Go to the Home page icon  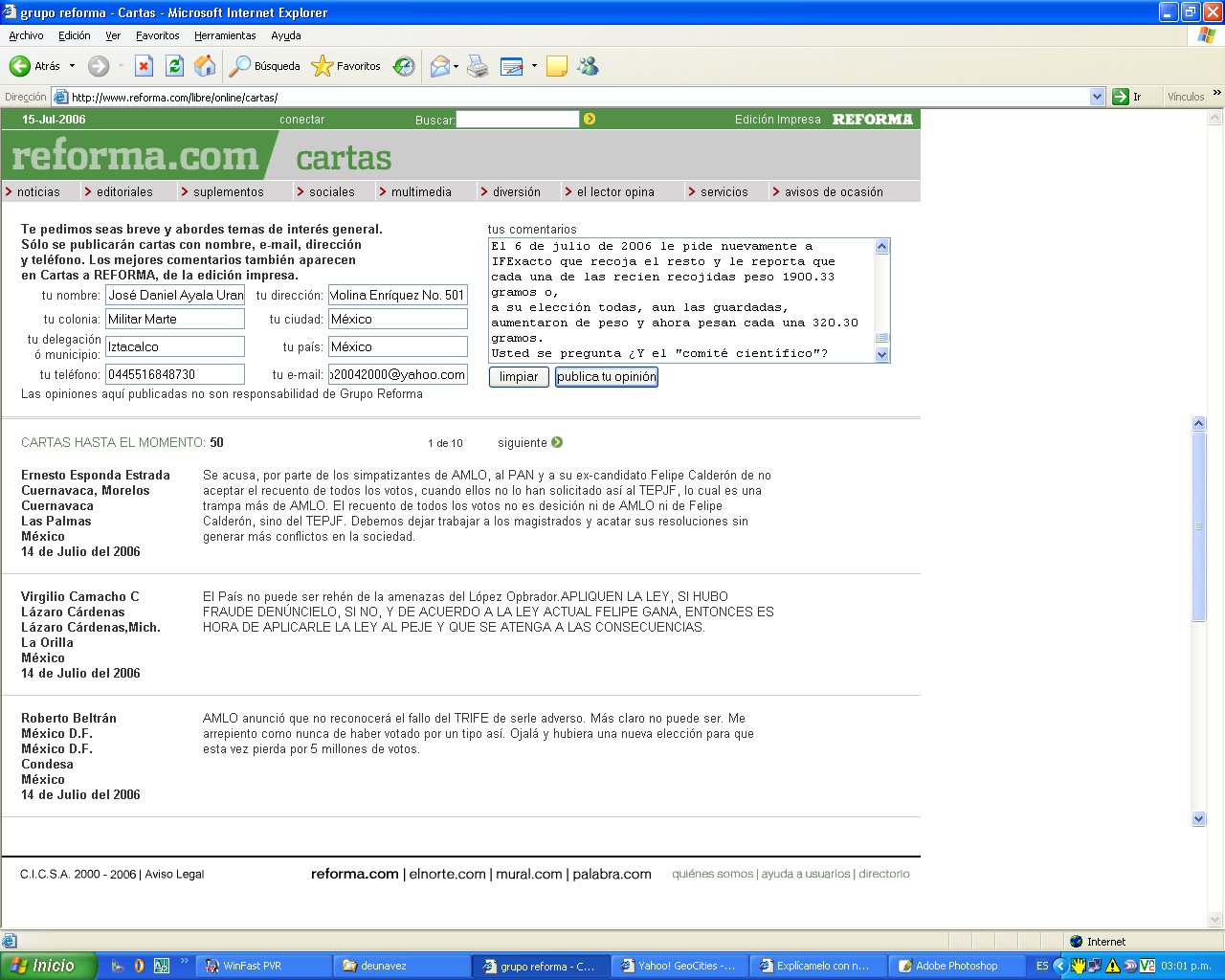205,66
